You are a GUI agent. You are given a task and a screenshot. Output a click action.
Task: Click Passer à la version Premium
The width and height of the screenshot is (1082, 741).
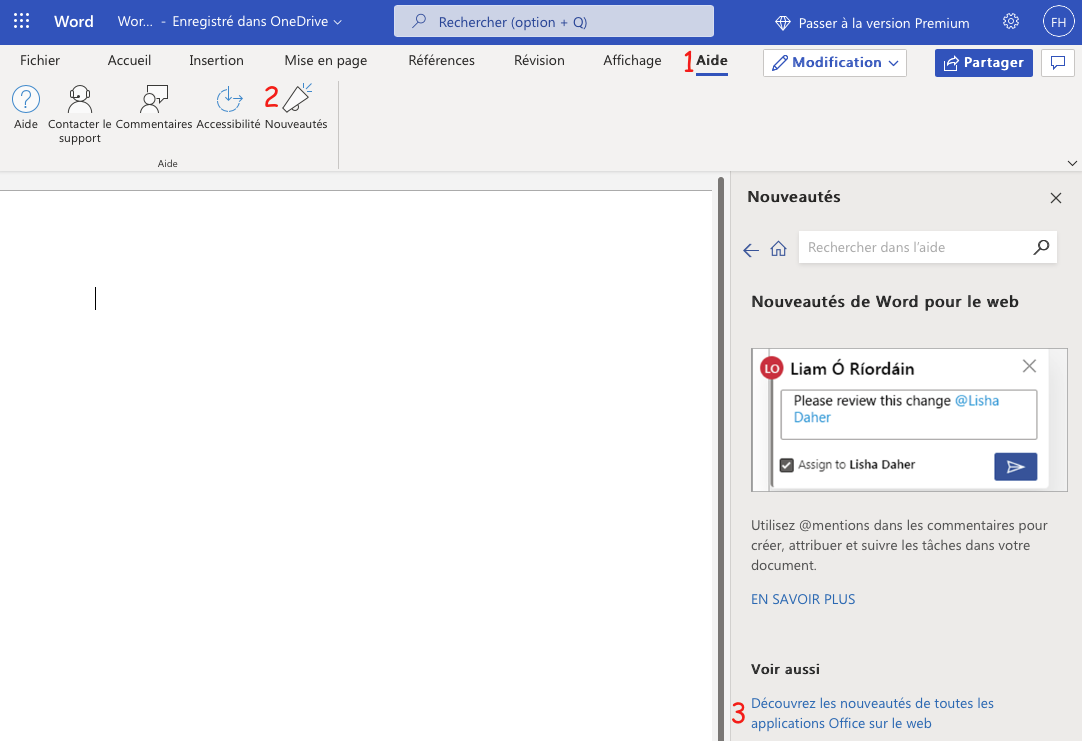click(x=883, y=23)
